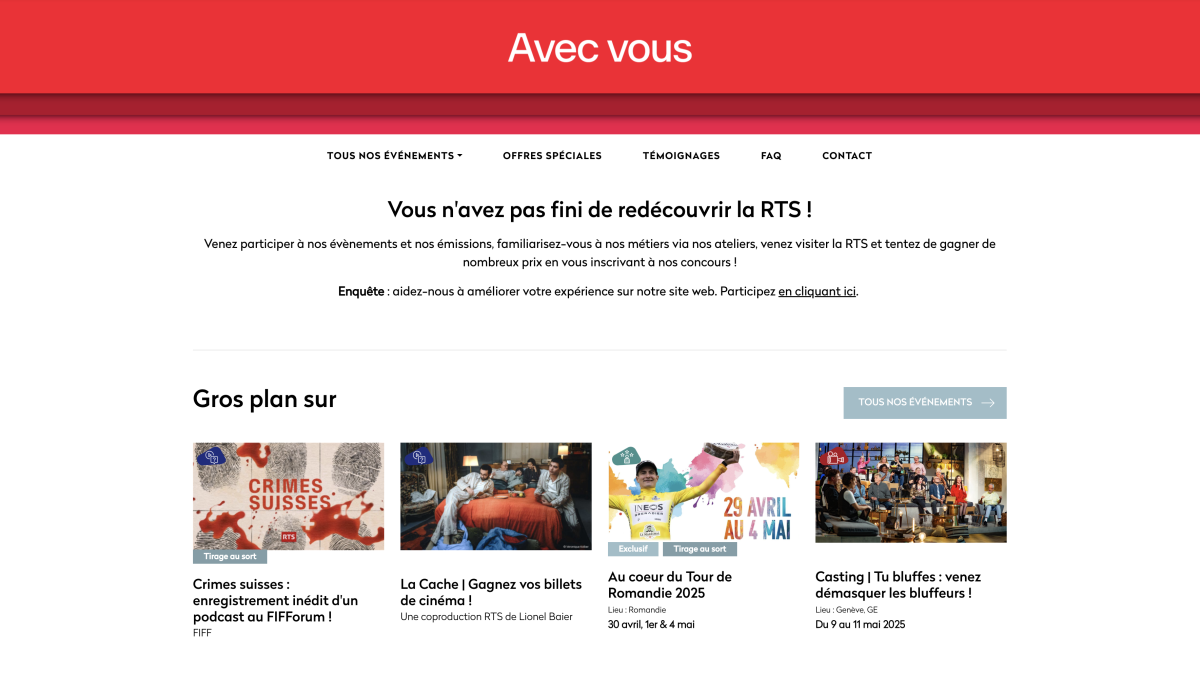Viewport: 1200px width, 674px height.
Task: Follow the 'en cliquant ici' survey link
Action: click(x=817, y=292)
